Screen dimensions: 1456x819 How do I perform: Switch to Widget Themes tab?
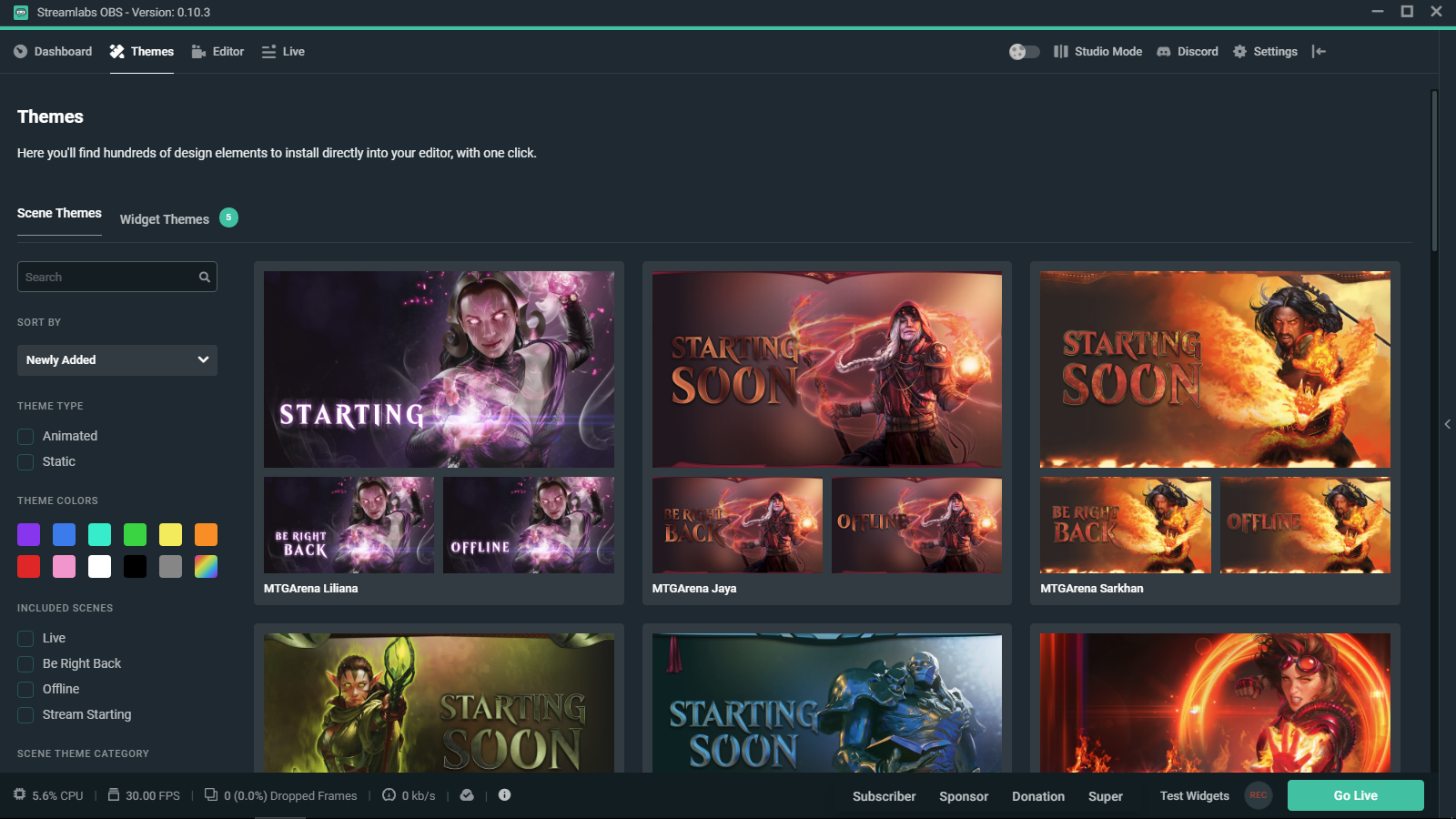click(165, 219)
